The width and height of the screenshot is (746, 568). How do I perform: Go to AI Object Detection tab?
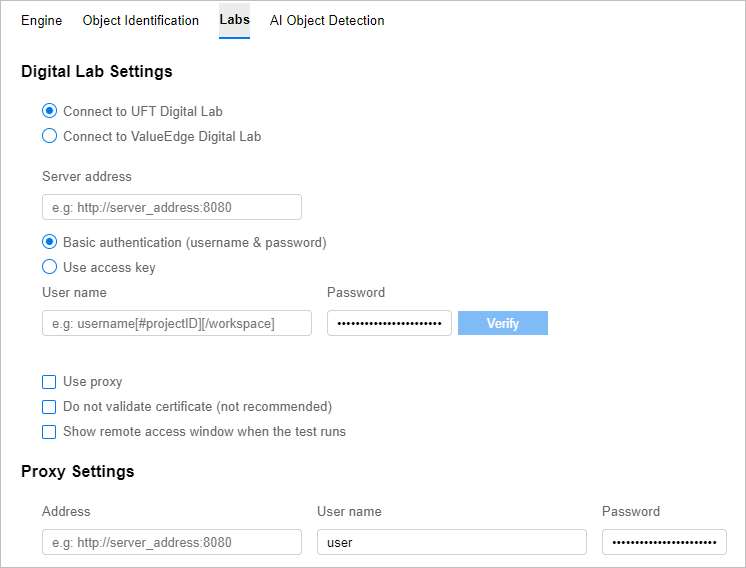327,21
